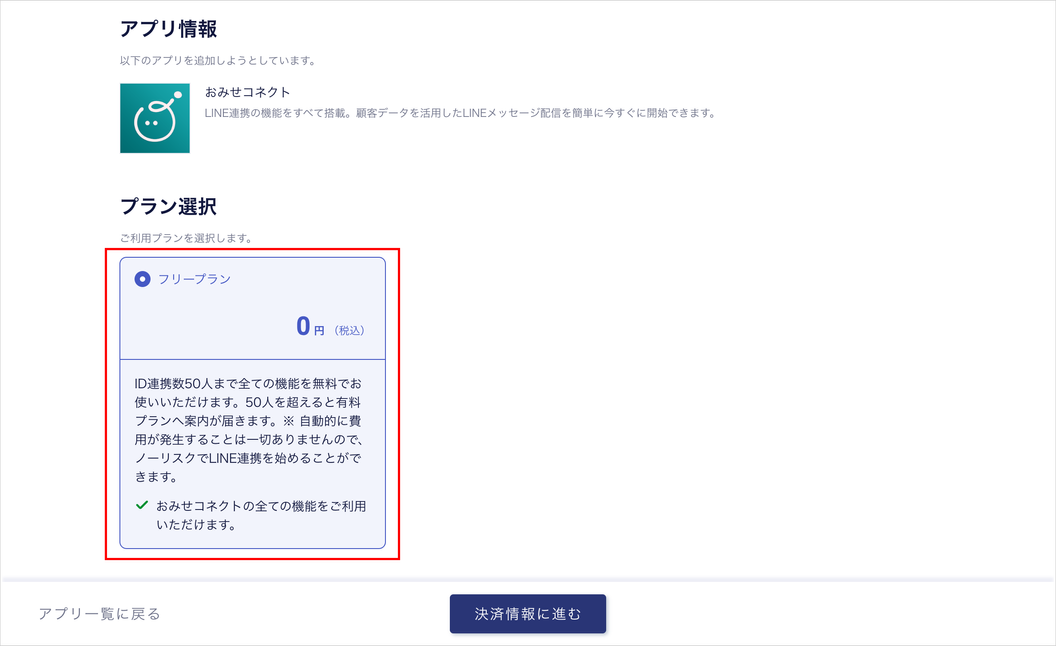Click the ID連携数50人まで plan description text
The image size is (1056, 646).
(x=249, y=430)
